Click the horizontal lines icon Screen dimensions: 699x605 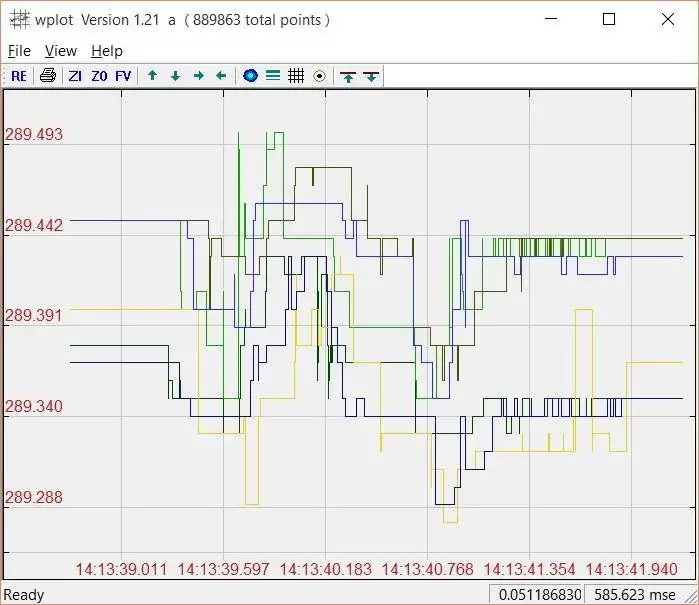click(273, 76)
